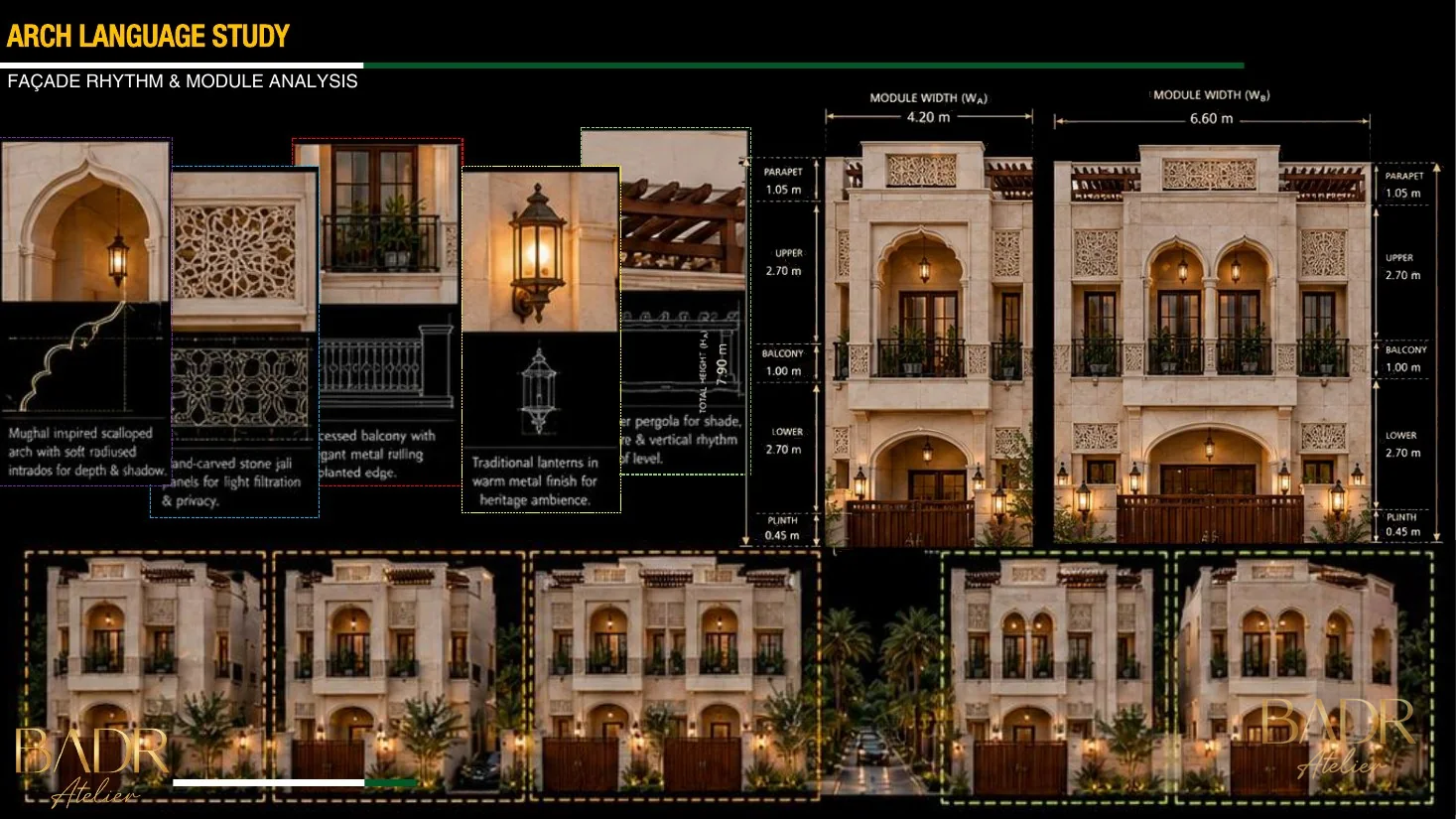
Task: Click PARAPET label left of the 4.20 m elevation
Action: pos(783,172)
